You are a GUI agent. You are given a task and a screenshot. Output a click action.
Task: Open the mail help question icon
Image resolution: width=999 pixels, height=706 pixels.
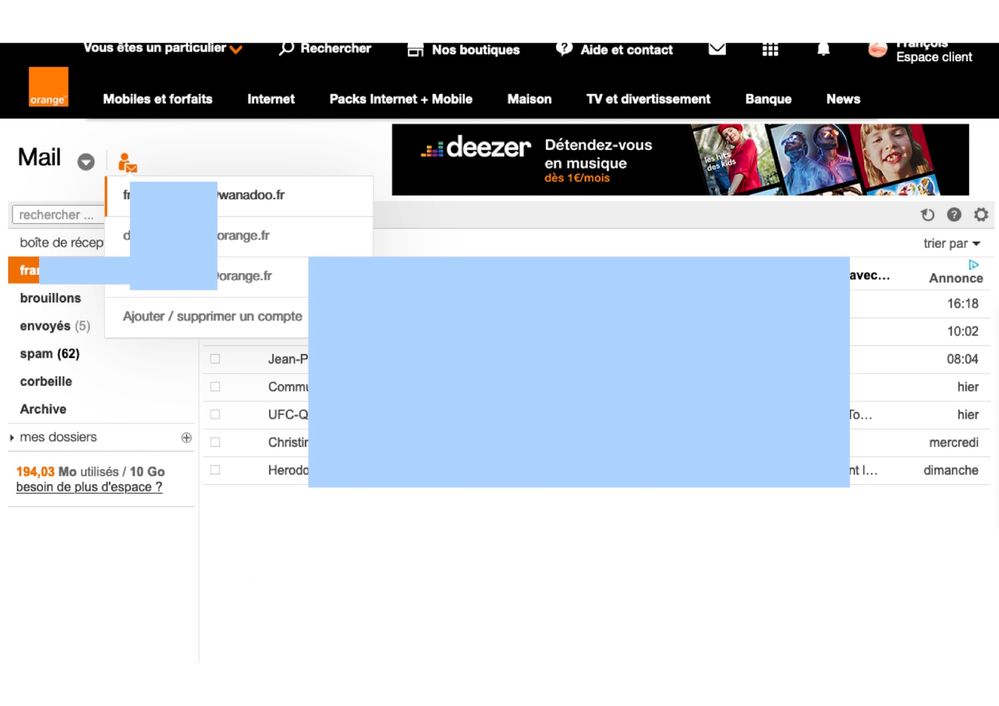954,215
